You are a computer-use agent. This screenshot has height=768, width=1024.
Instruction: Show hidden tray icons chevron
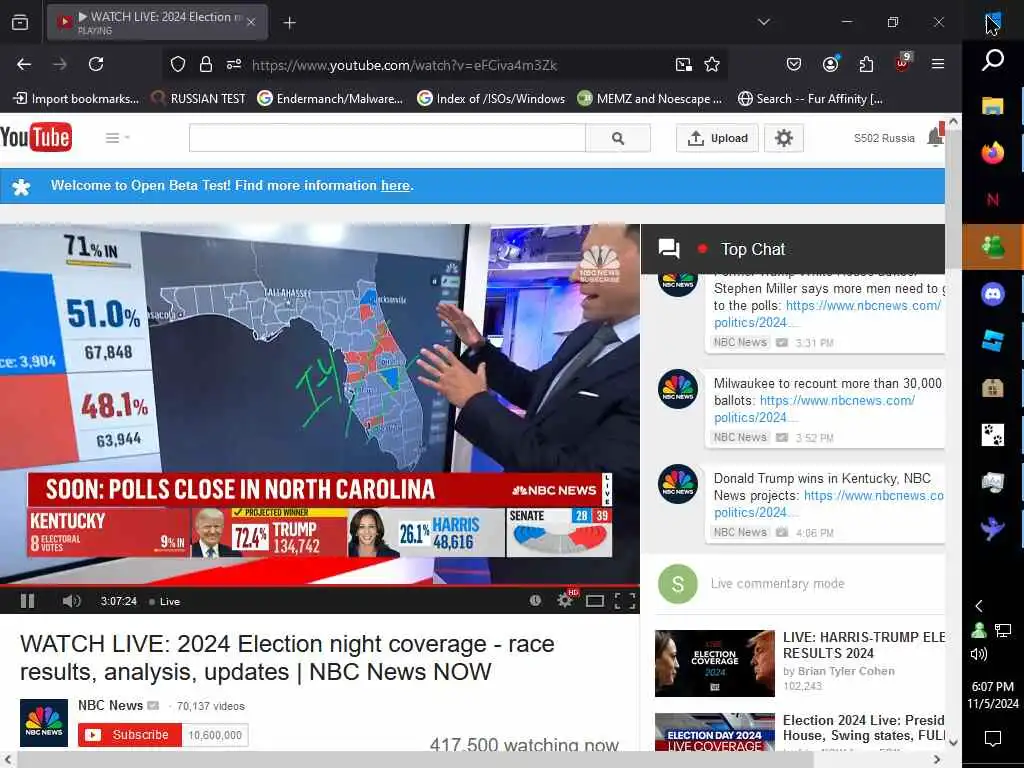pos(979,606)
